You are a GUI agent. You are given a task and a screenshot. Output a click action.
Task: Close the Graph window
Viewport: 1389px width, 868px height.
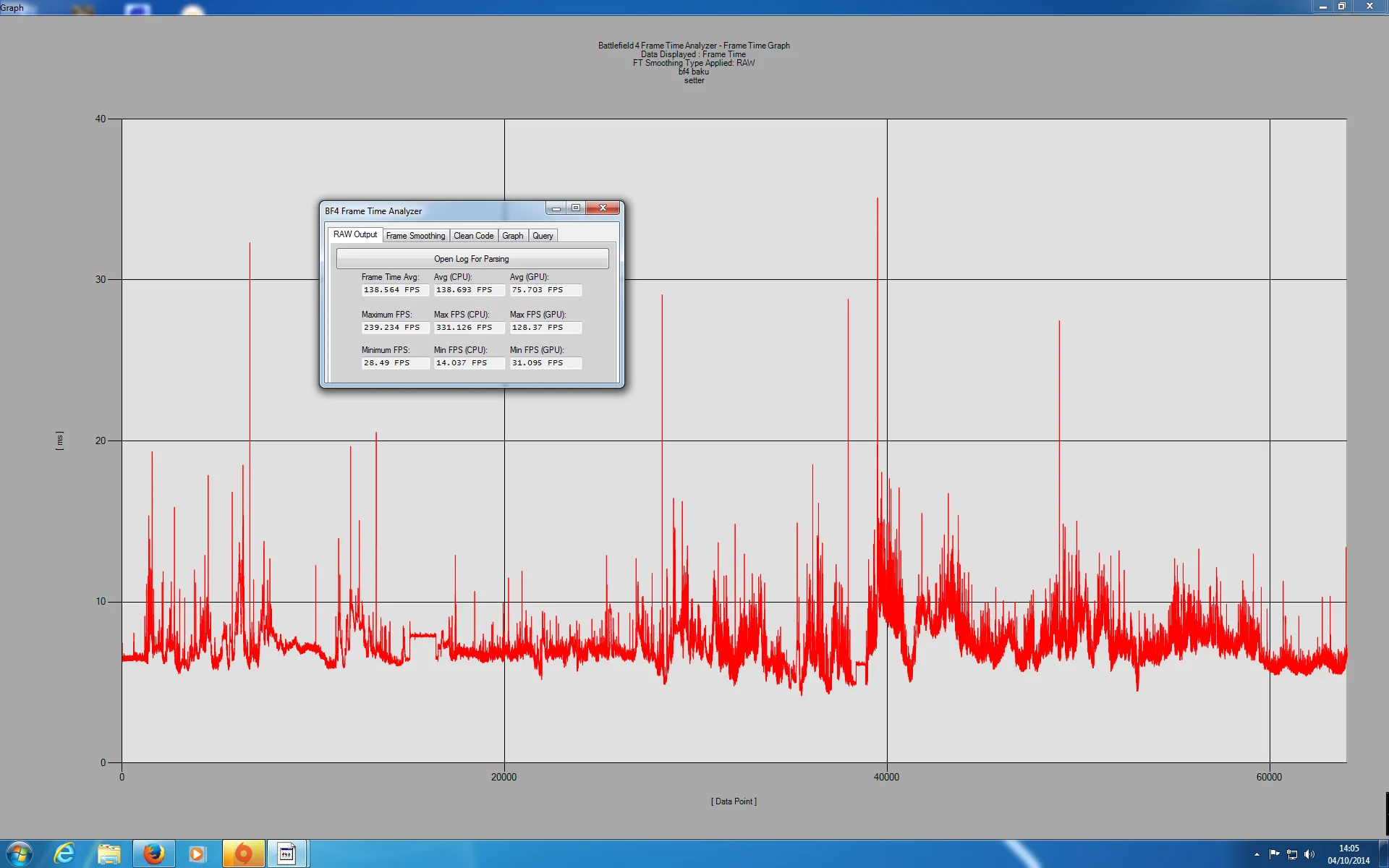point(1369,7)
